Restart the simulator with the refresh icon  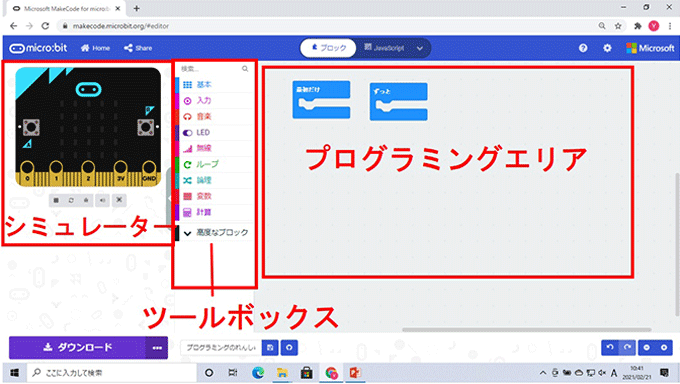coord(71,200)
